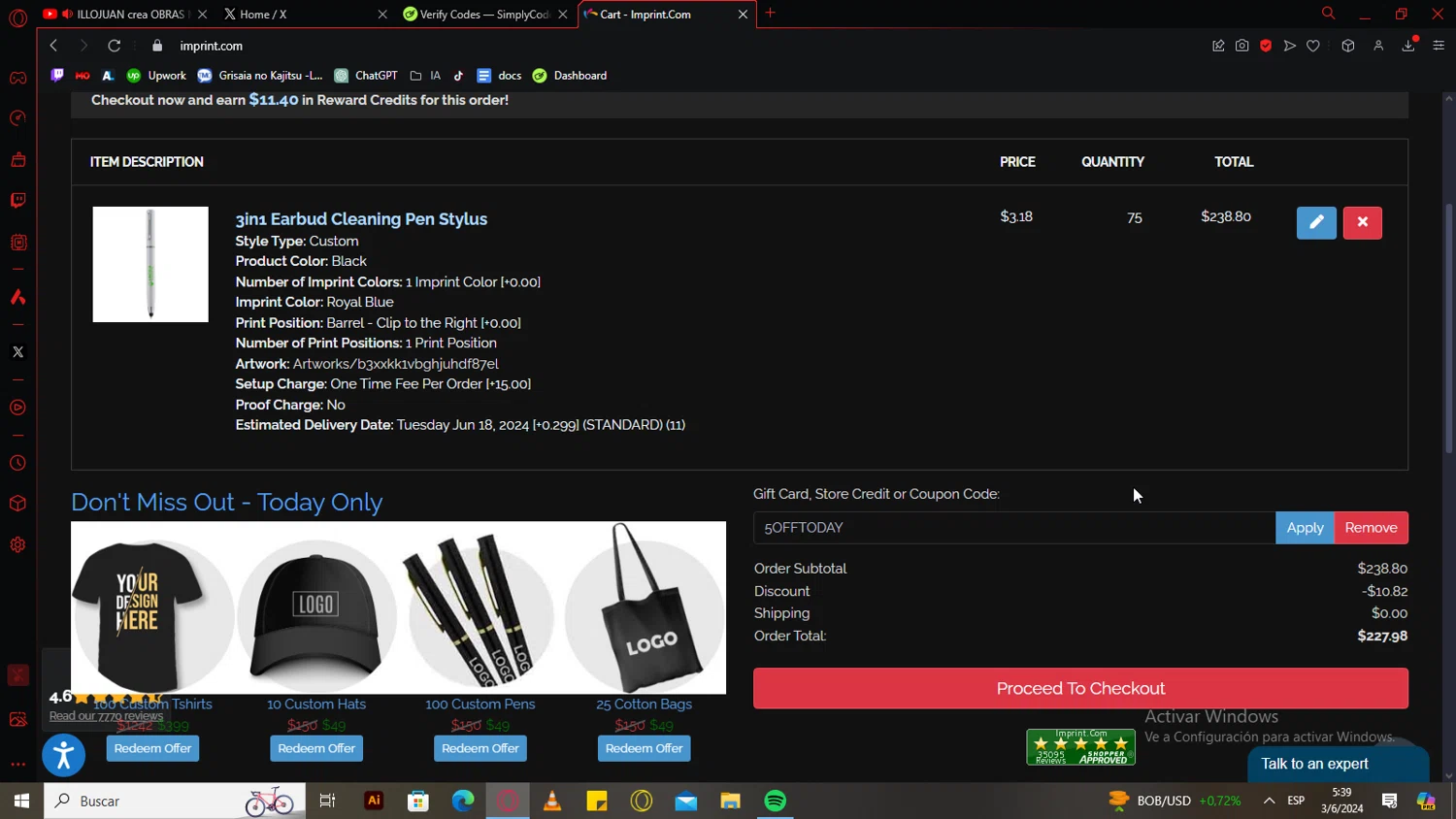Viewport: 1456px width, 819px height.
Task: Open the downloads icon in the toolbar
Action: click(x=1408, y=46)
